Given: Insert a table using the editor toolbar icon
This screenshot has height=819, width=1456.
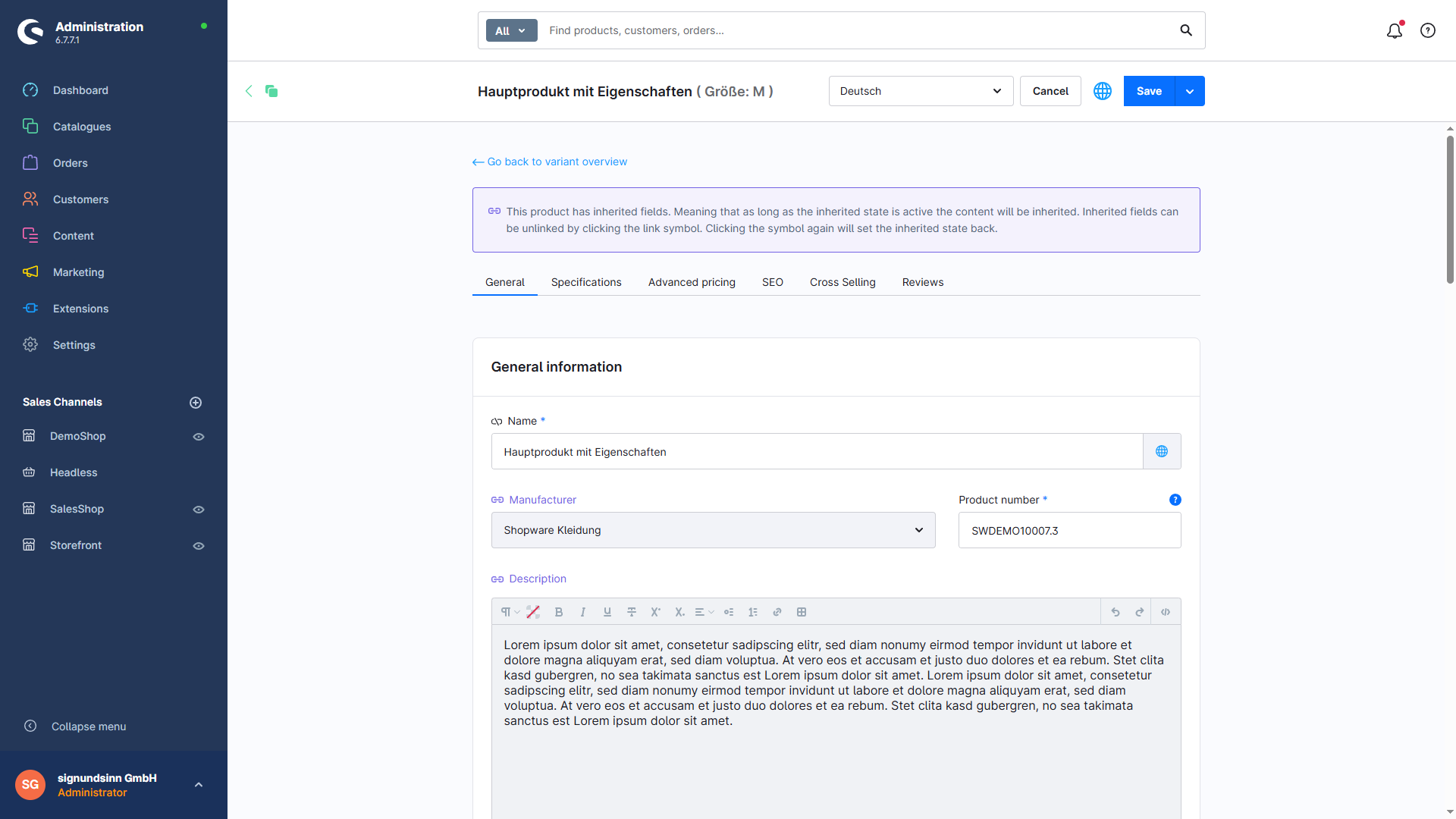Looking at the screenshot, I should (802, 611).
